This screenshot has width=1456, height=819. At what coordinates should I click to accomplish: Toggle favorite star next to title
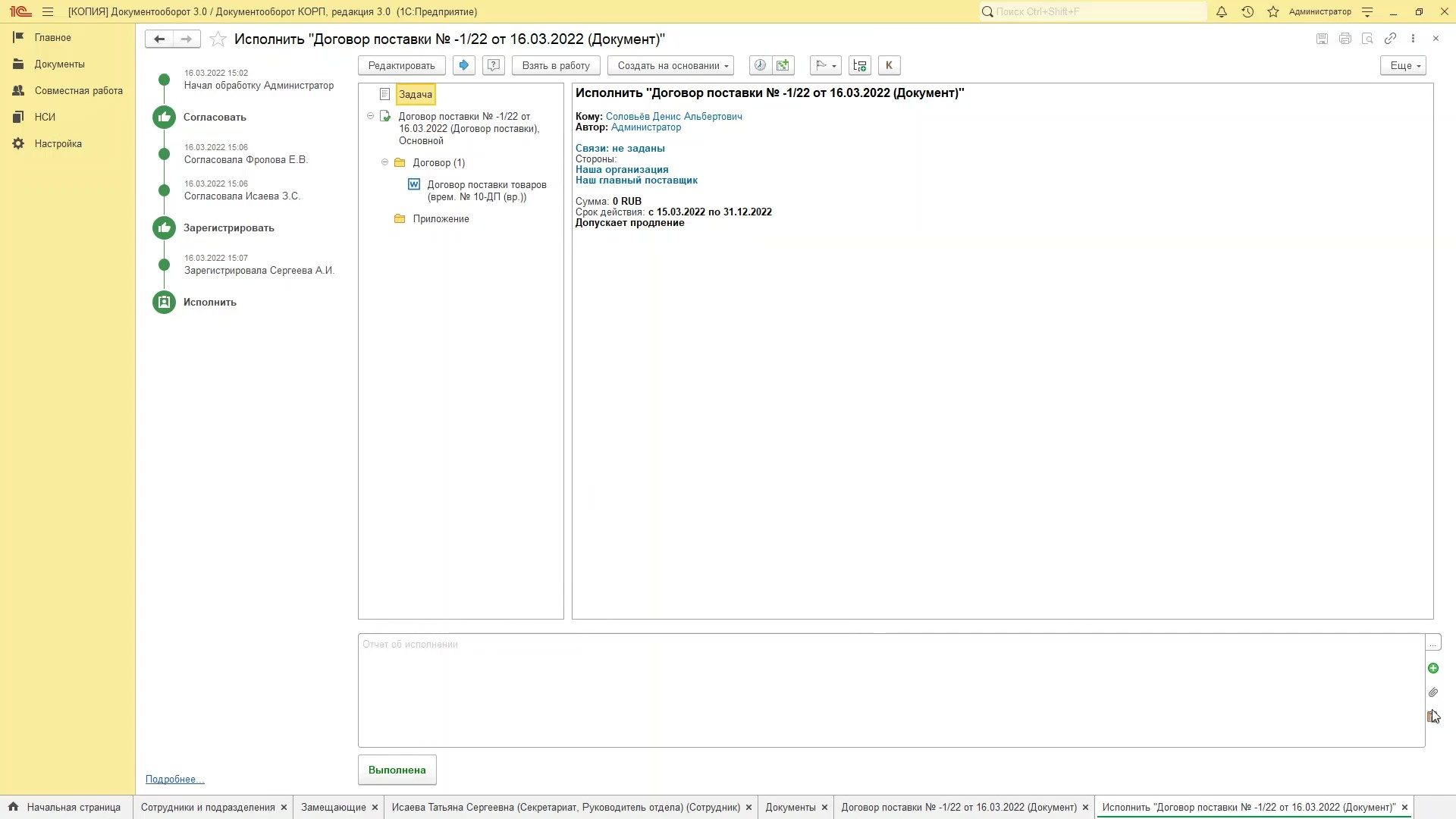218,39
